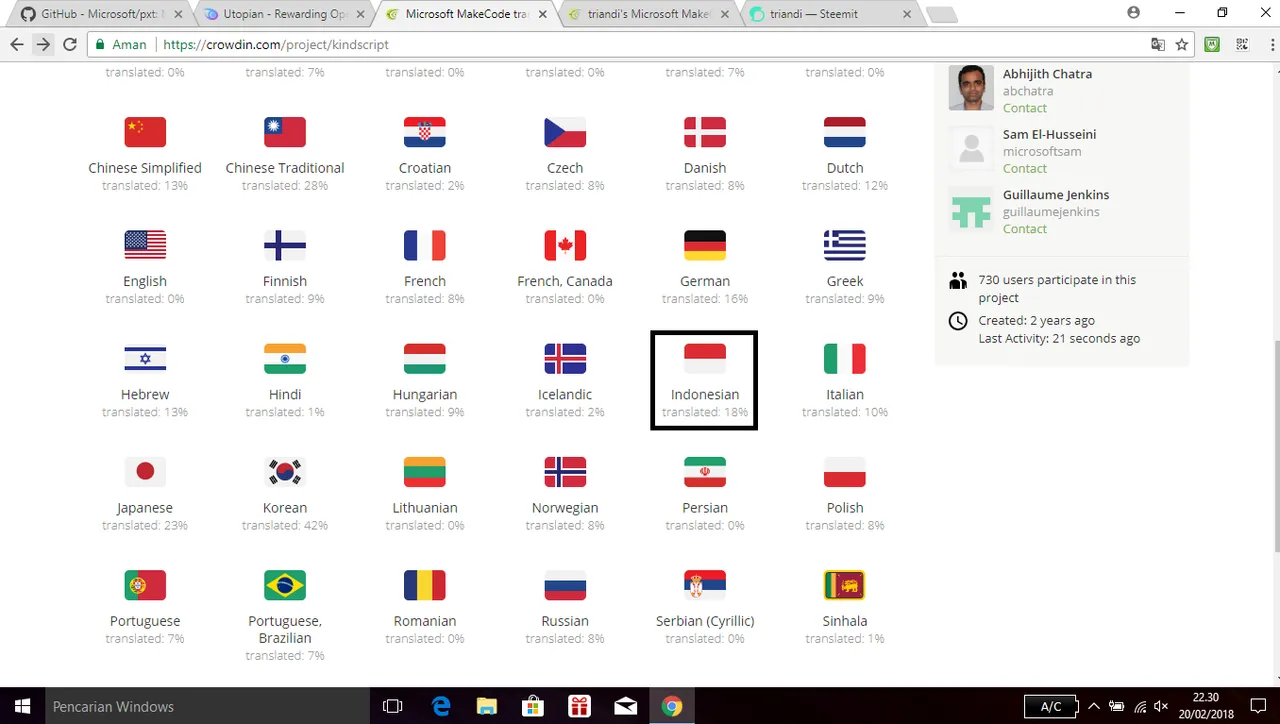The width and height of the screenshot is (1280, 724).
Task: Choose the Japanese flag icon
Action: [145, 472]
